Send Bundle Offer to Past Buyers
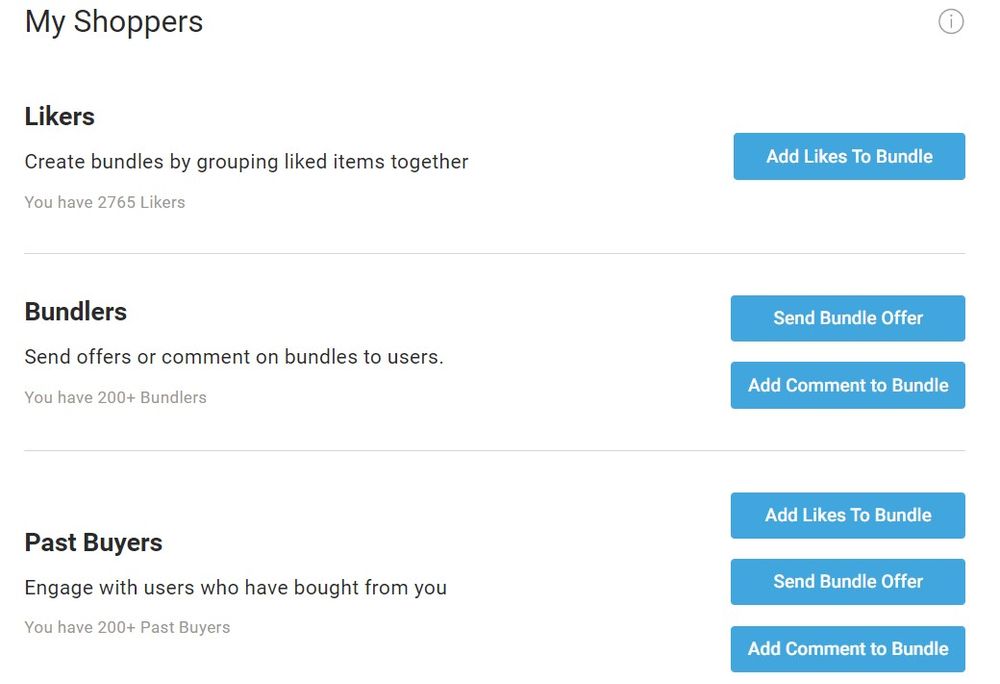 click(847, 581)
